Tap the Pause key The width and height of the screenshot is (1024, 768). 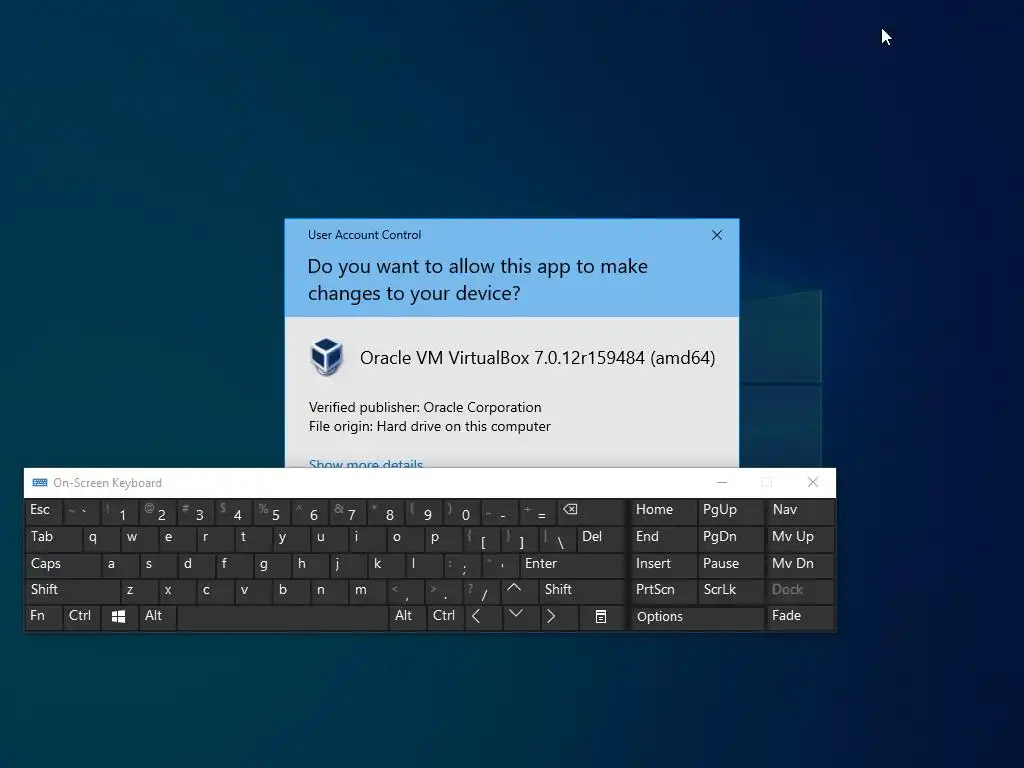[730, 565]
